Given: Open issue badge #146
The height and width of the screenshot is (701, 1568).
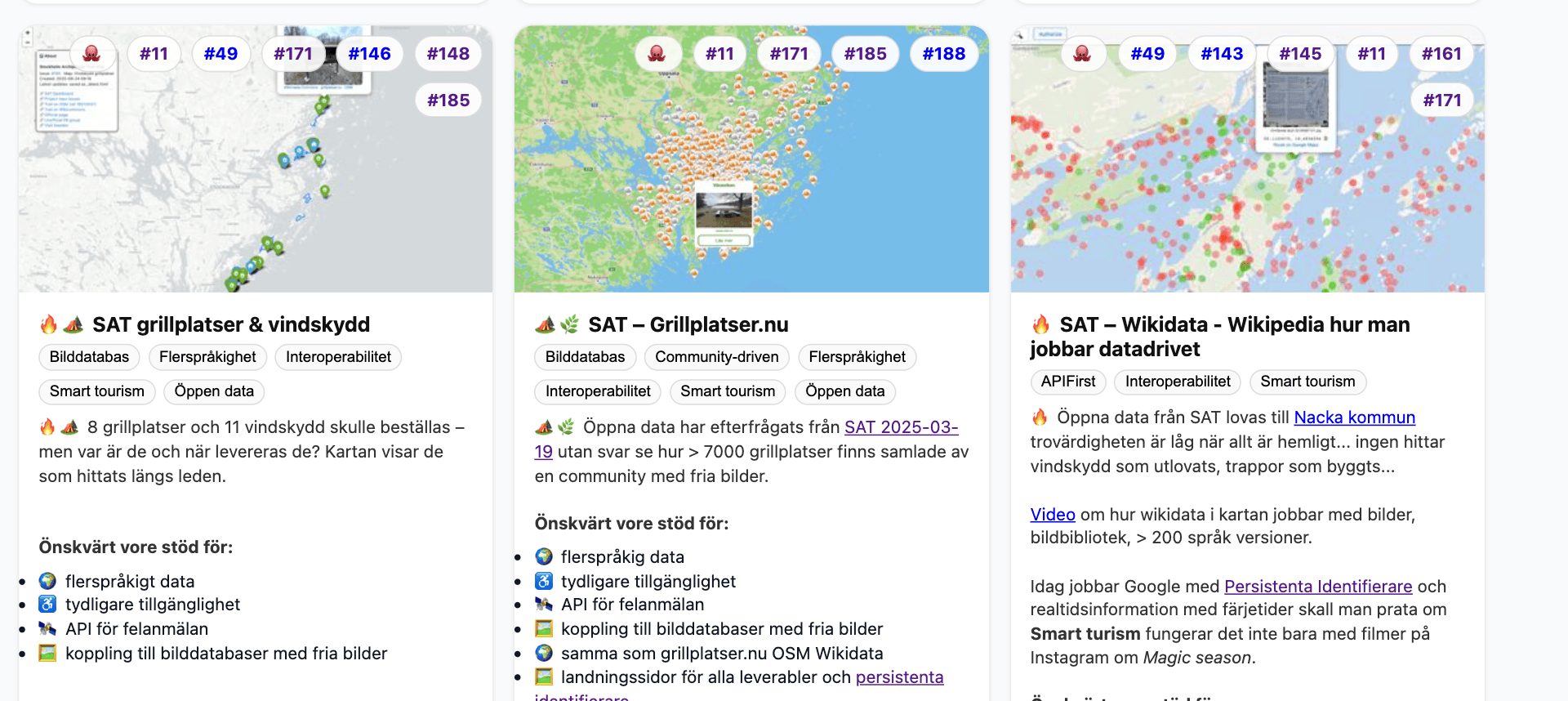Looking at the screenshot, I should (x=369, y=54).
